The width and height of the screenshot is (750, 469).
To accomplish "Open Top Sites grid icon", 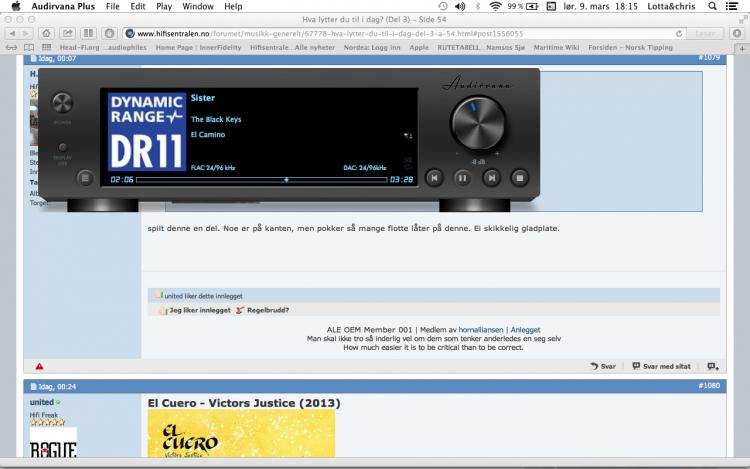I will click(x=46, y=47).
